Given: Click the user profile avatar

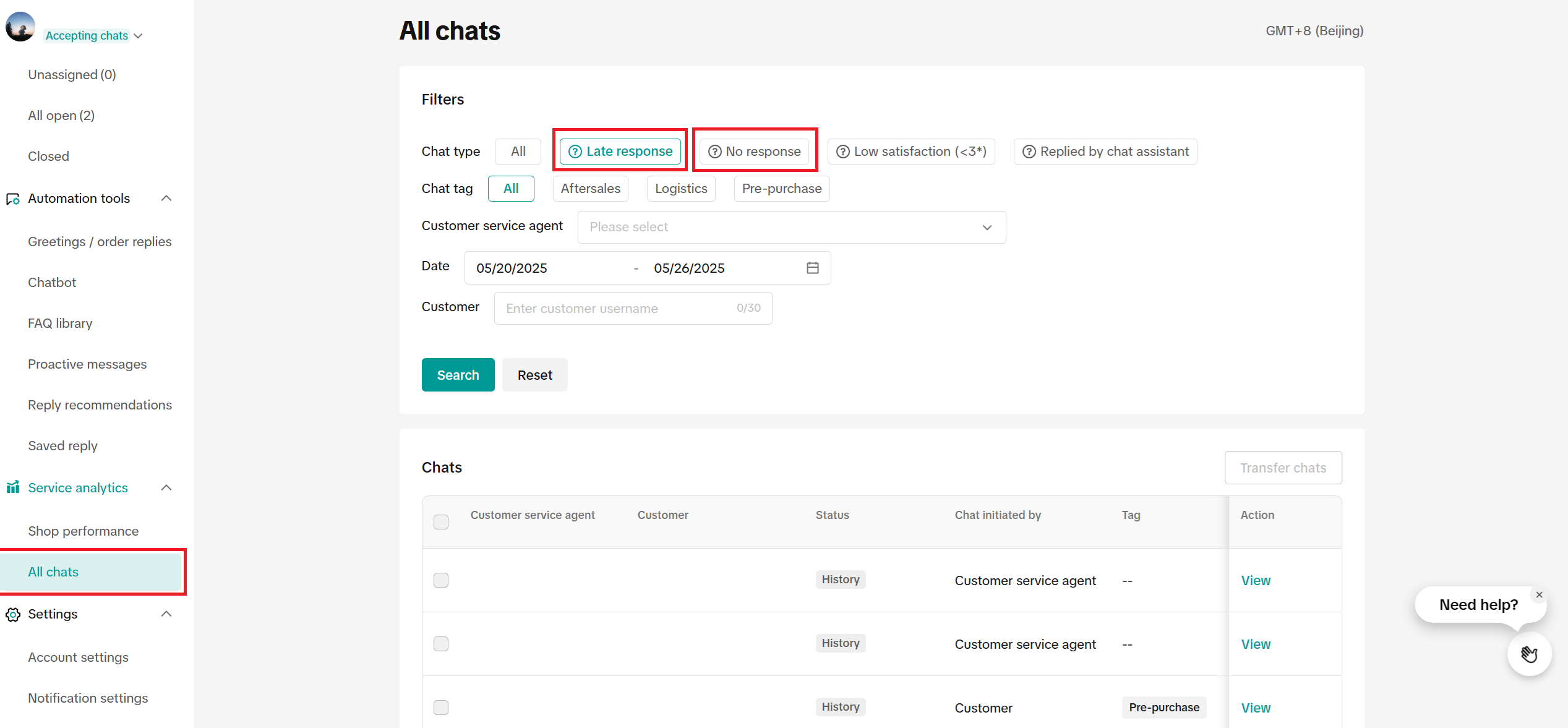Looking at the screenshot, I should coord(20,27).
